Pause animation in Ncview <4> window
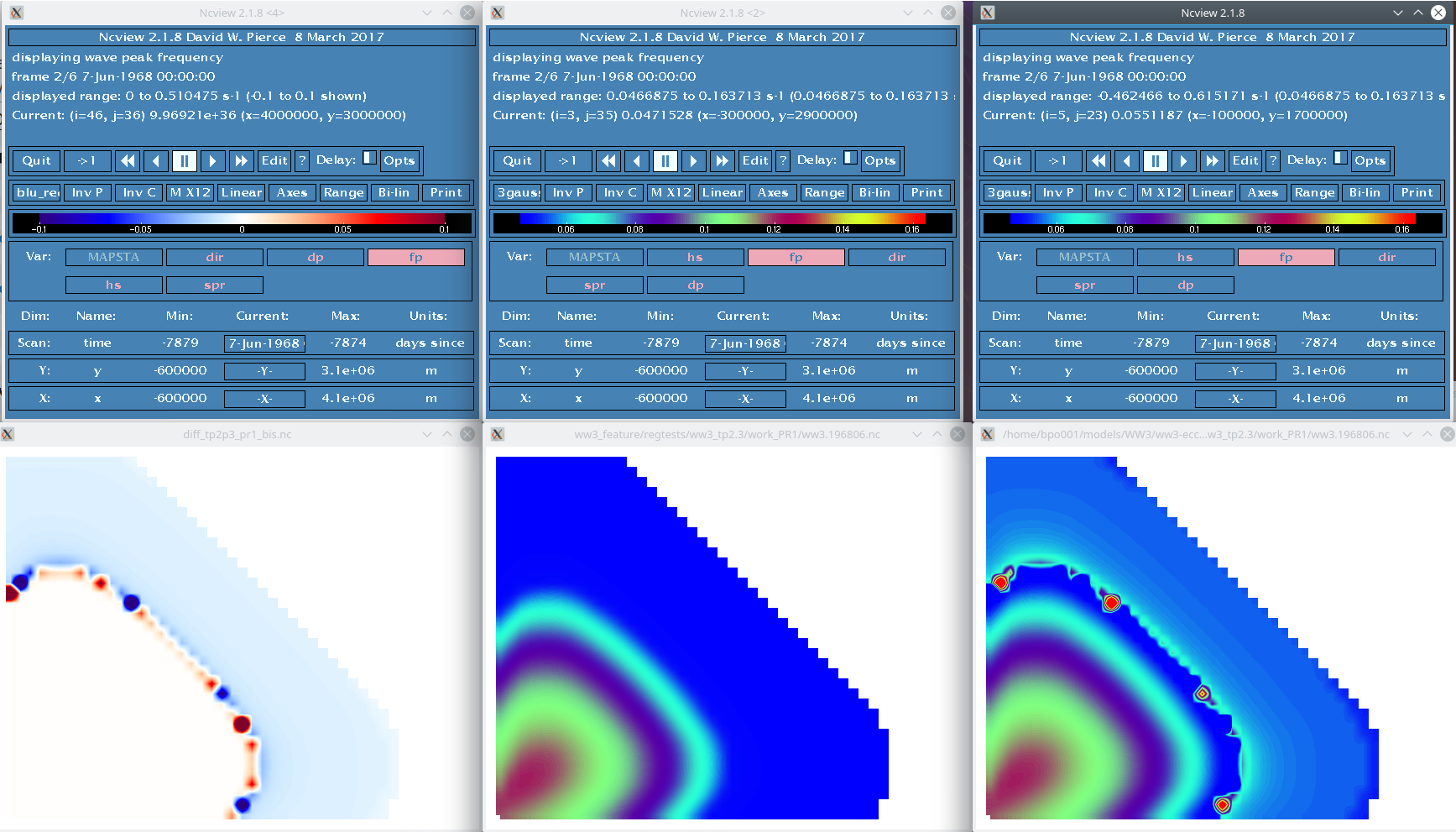Viewport: 1456px width, 832px height. [185, 160]
